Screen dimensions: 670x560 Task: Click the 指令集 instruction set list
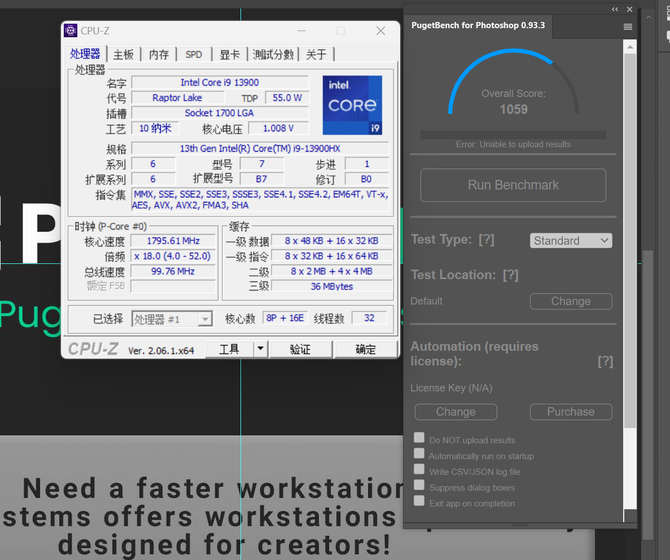click(260, 199)
